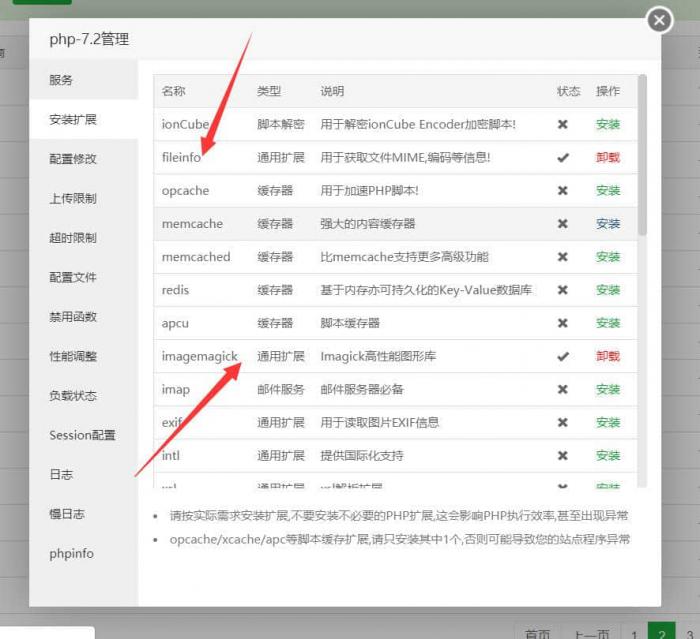This screenshot has width=700, height=639.
Task: Select the 安装扩展 sidebar tab
Action: pos(73,120)
